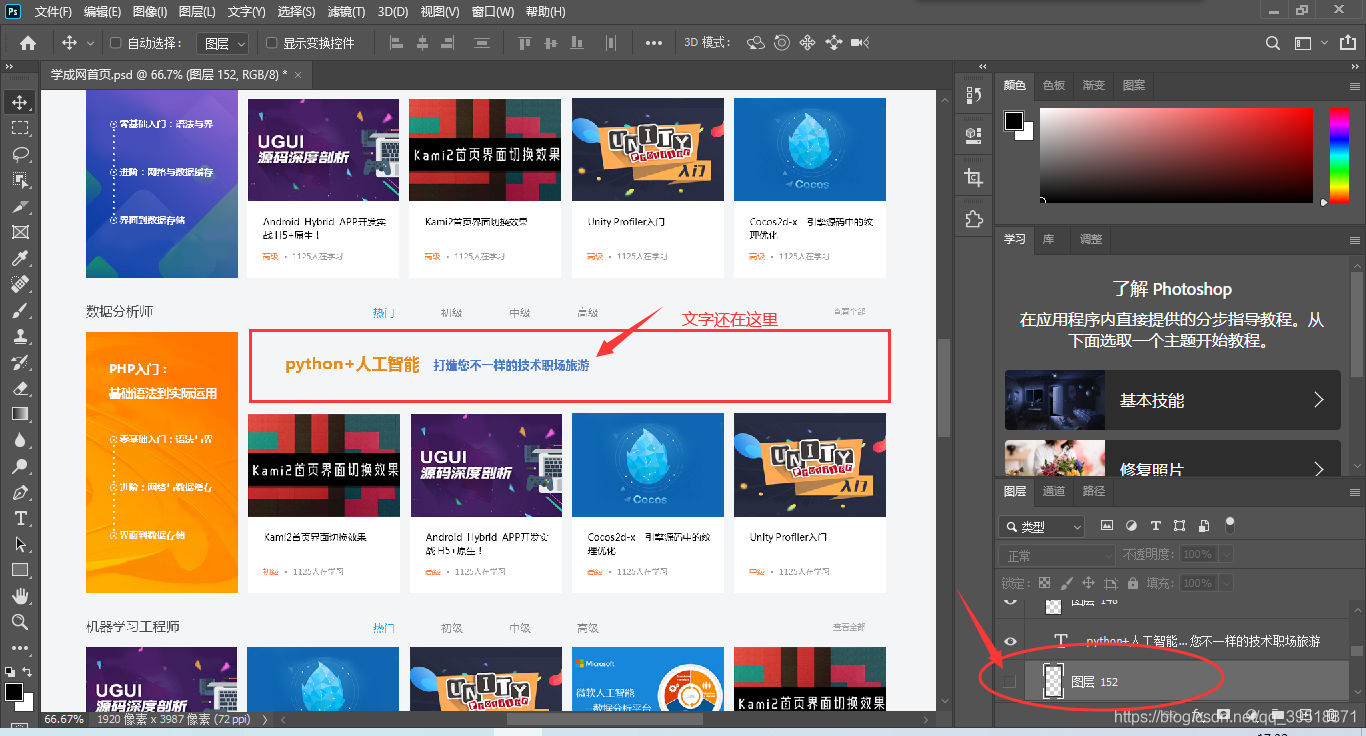Select the Frame tool
This screenshot has height=736, width=1366.
coord(19,232)
